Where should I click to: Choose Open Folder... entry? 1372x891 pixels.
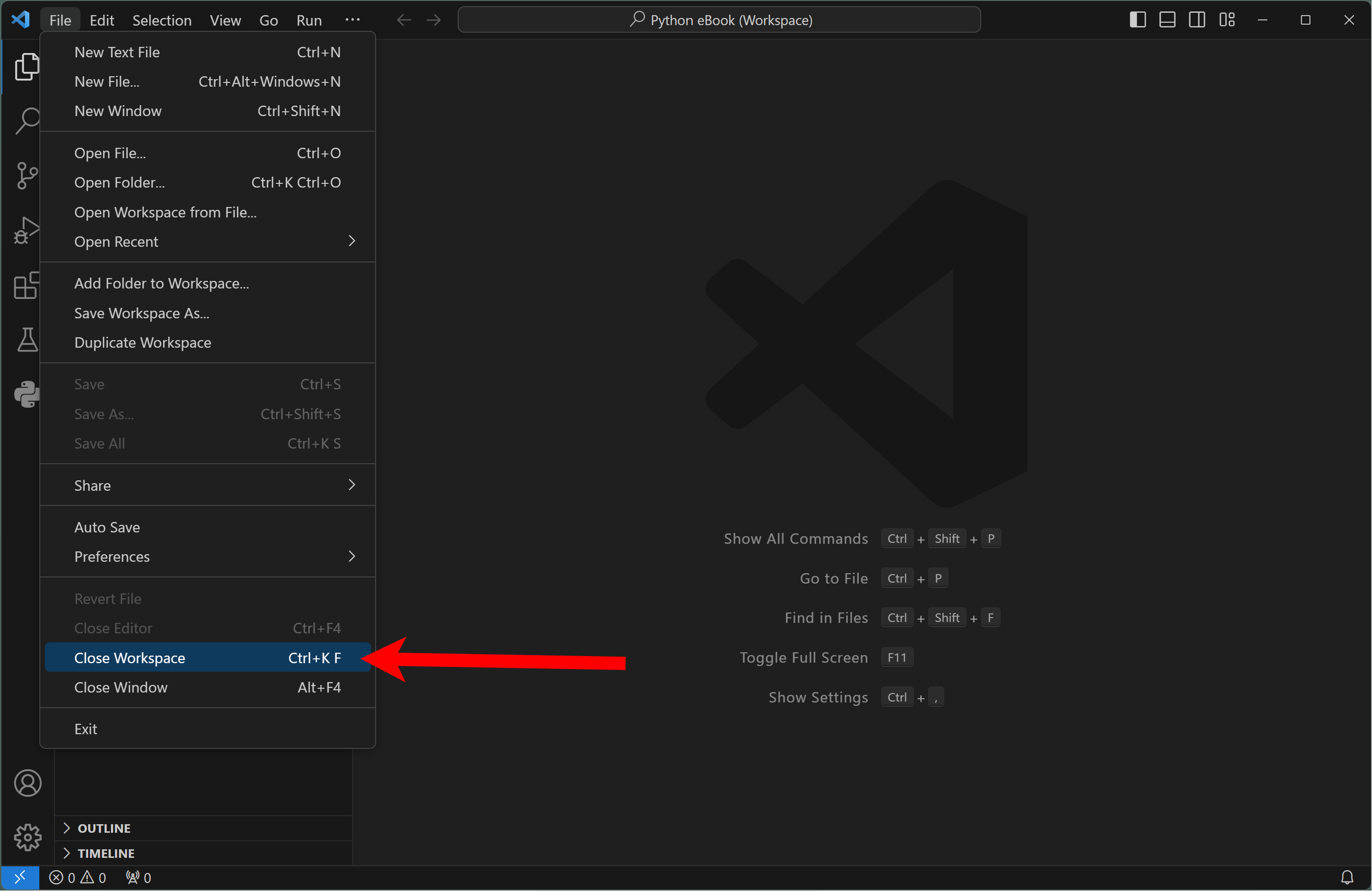pyautogui.click(x=208, y=182)
